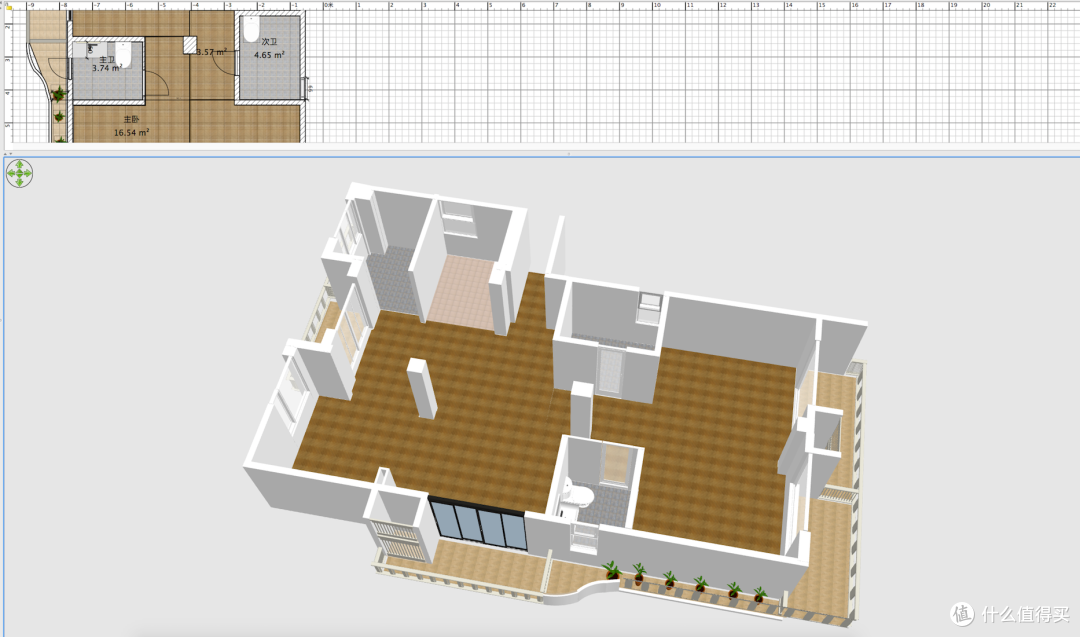Screen dimensions: 1080x637
Task: Select the 主卫 3.74 m² room label
Action: pos(107,64)
